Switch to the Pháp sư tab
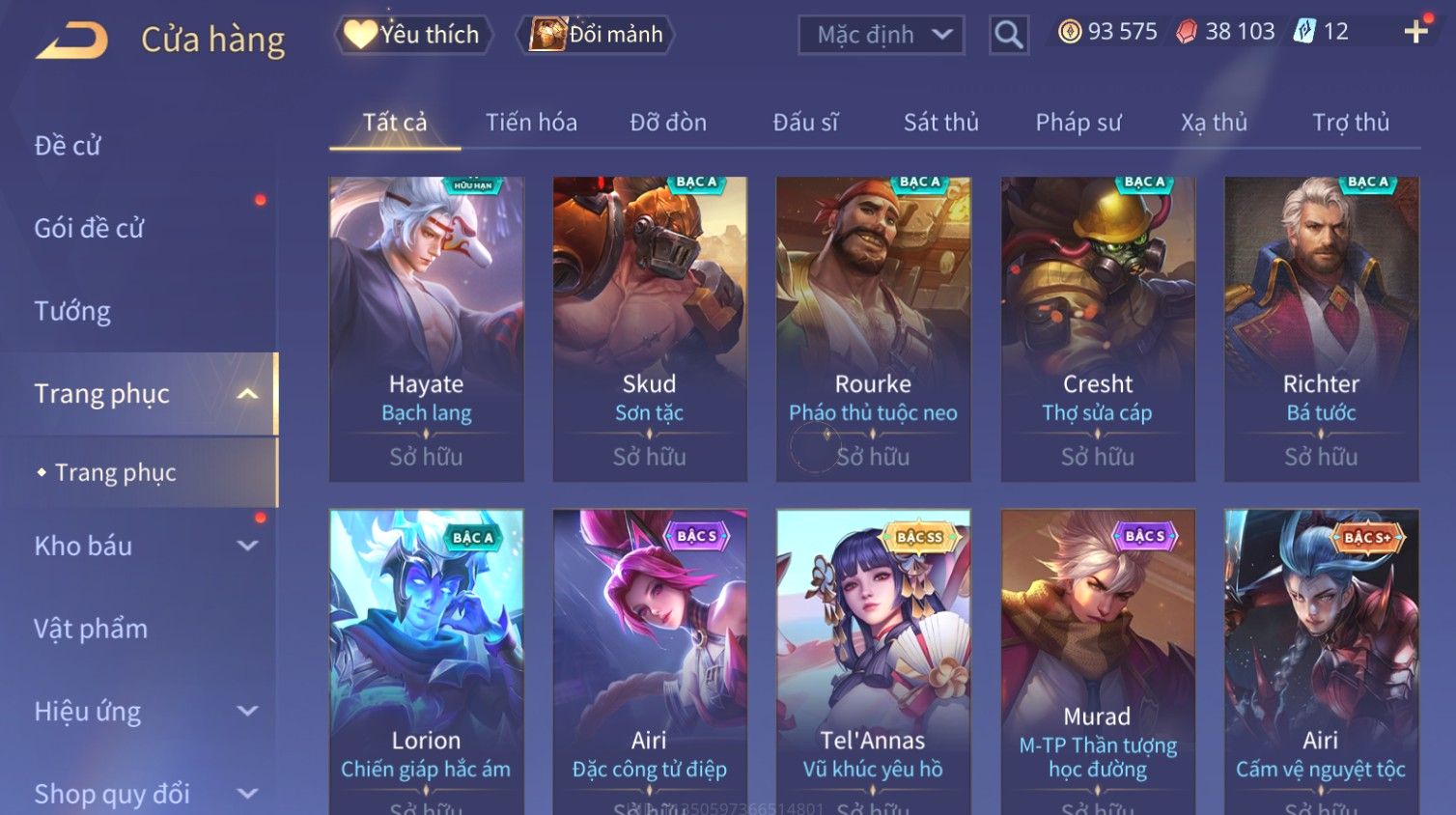The height and width of the screenshot is (815, 1456). tap(1078, 123)
